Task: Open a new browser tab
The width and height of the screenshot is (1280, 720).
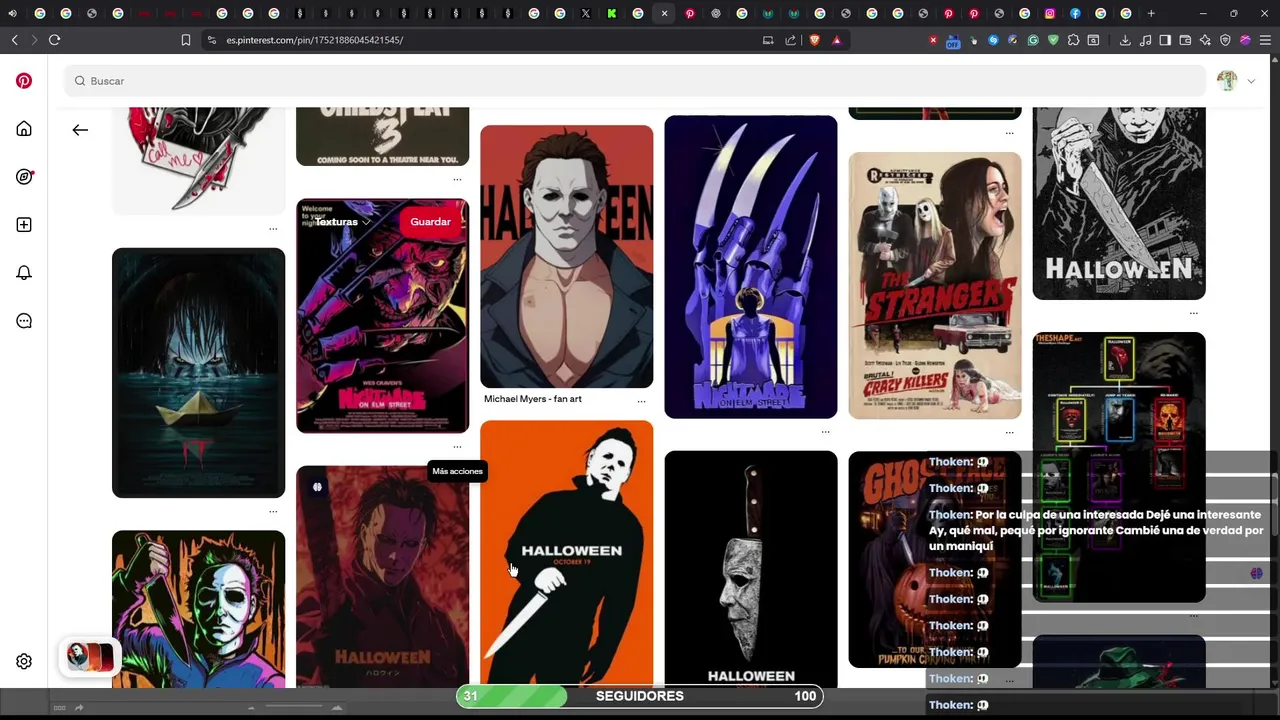Action: 1151,13
